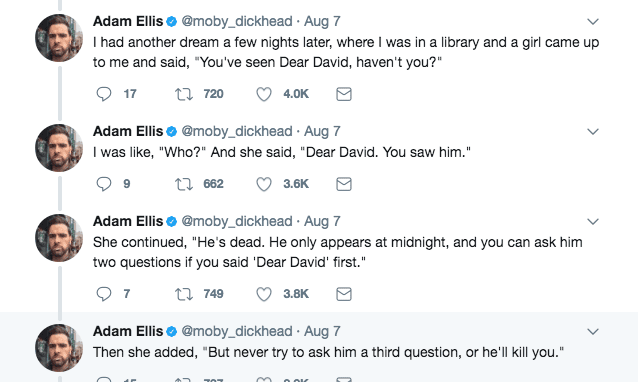This screenshot has width=638, height=382.
Task: Expand options on the "Then she added" tweet
Action: (x=593, y=332)
